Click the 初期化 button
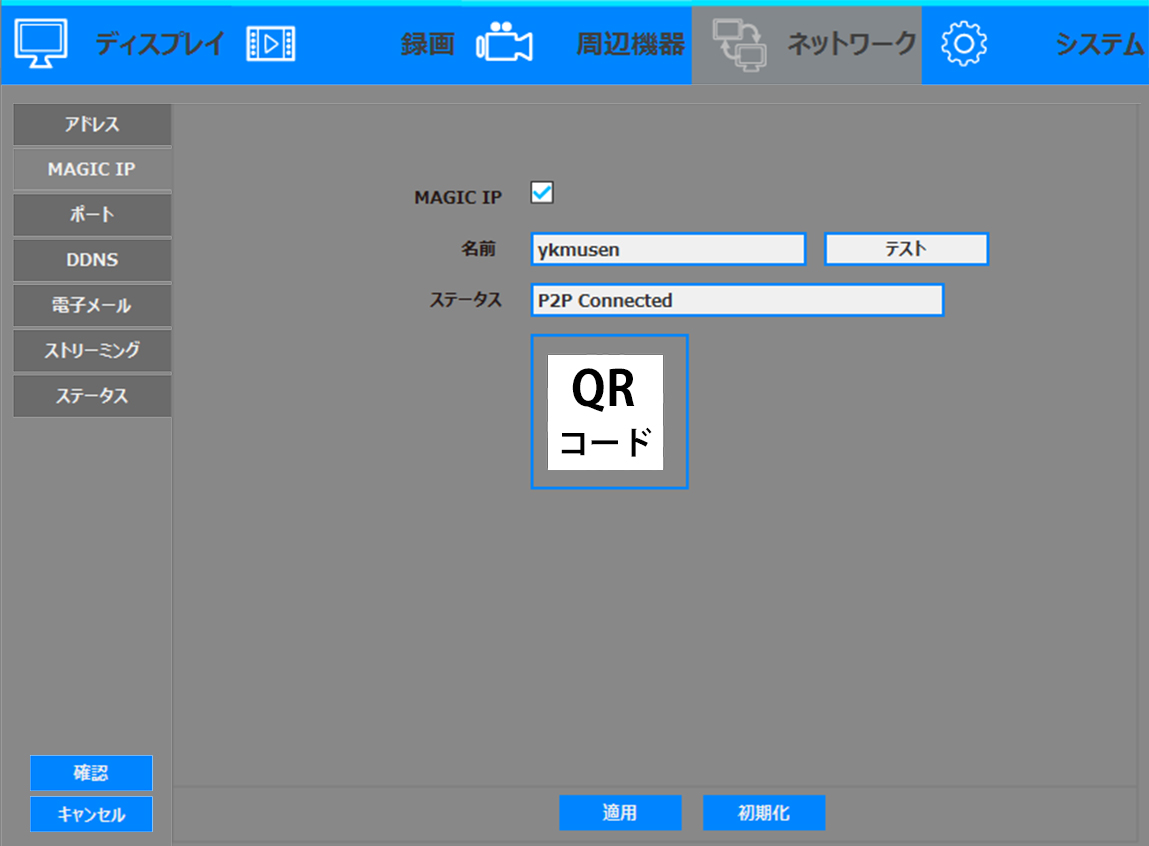The image size is (1149, 846). 764,812
